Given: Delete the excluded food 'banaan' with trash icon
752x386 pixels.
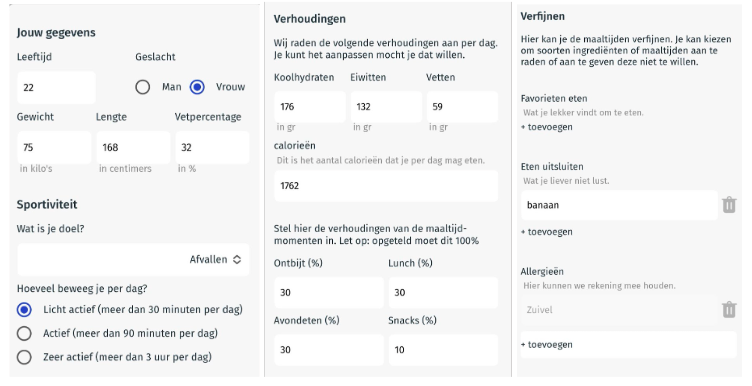Looking at the screenshot, I should point(728,205).
